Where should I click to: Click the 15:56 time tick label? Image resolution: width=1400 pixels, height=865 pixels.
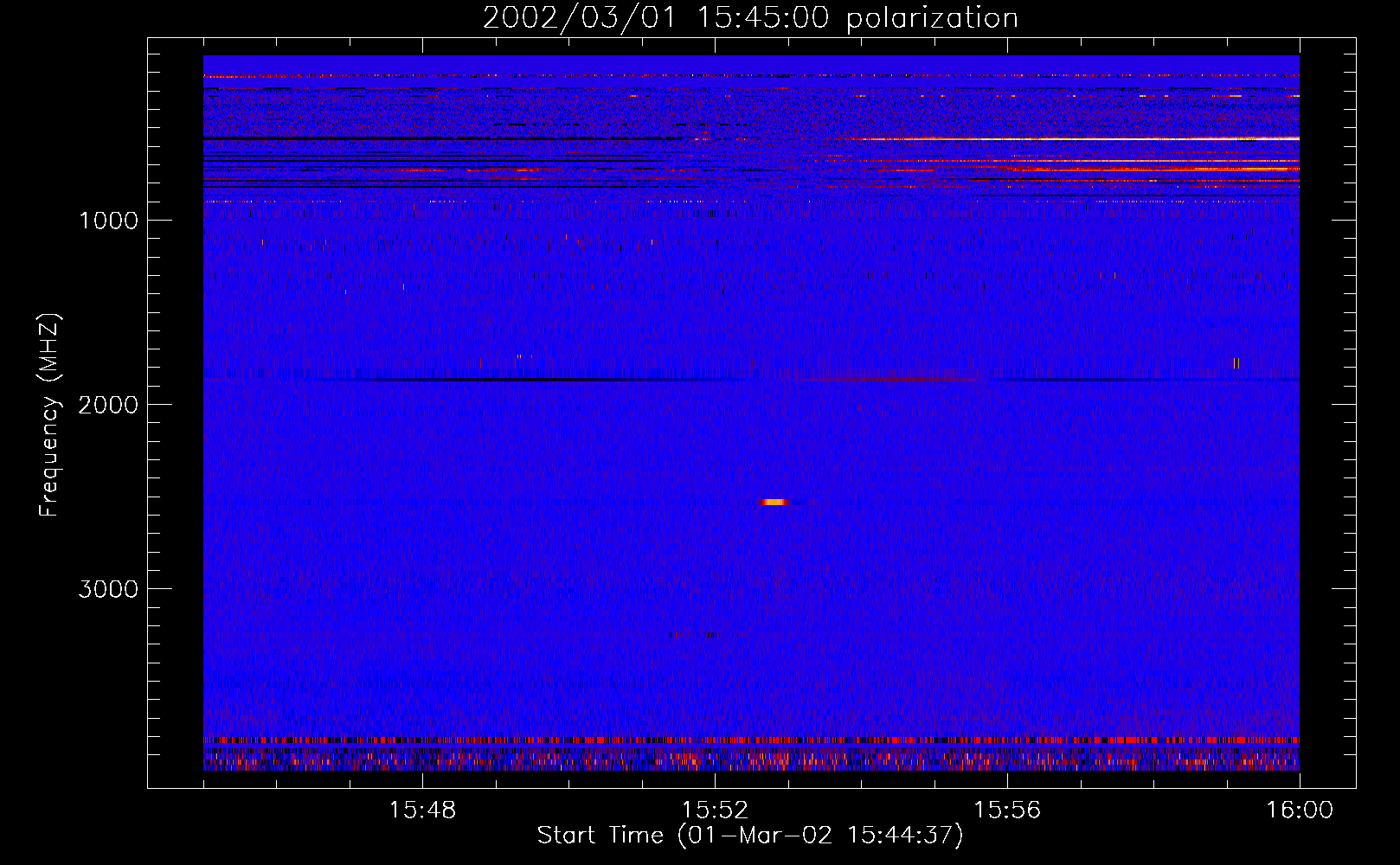[1007, 811]
